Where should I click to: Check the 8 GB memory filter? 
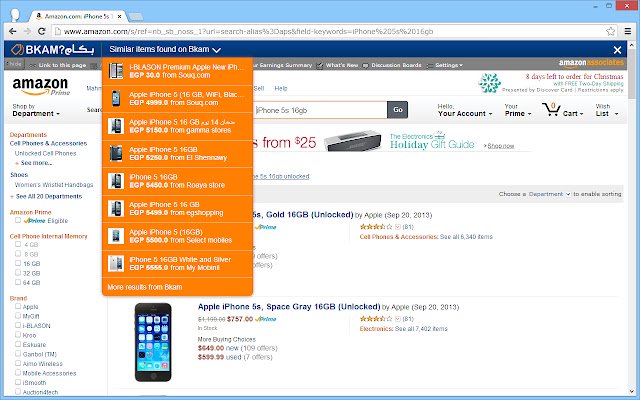[x=18, y=253]
